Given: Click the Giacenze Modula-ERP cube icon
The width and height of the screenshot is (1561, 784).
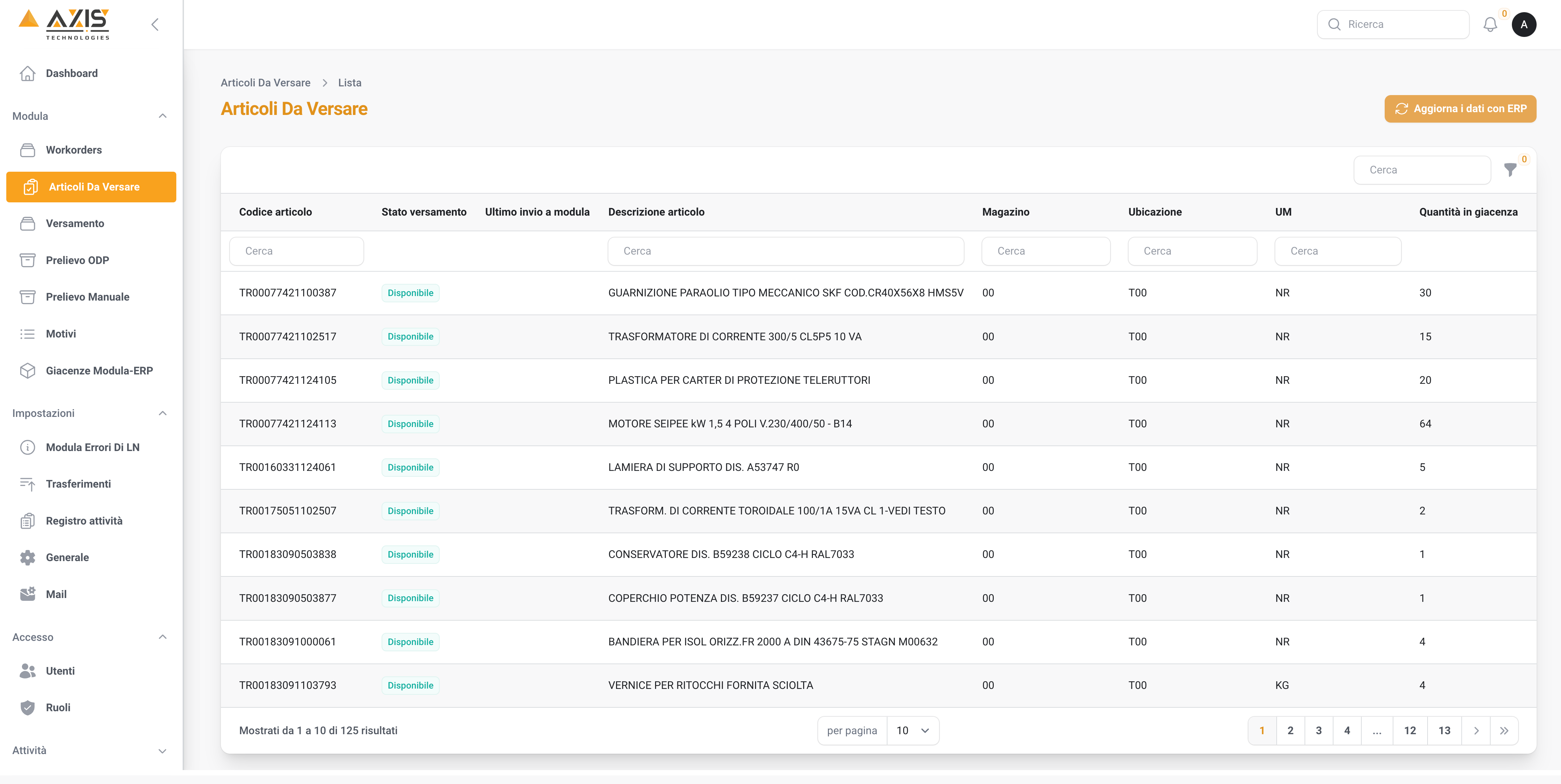Looking at the screenshot, I should pos(27,371).
